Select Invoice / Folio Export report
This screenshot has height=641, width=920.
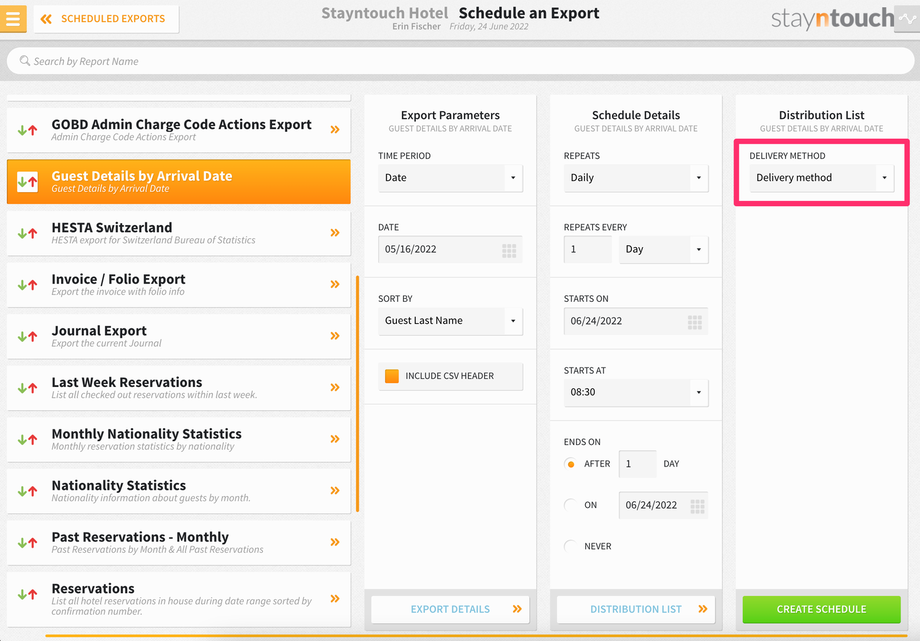coord(178,285)
